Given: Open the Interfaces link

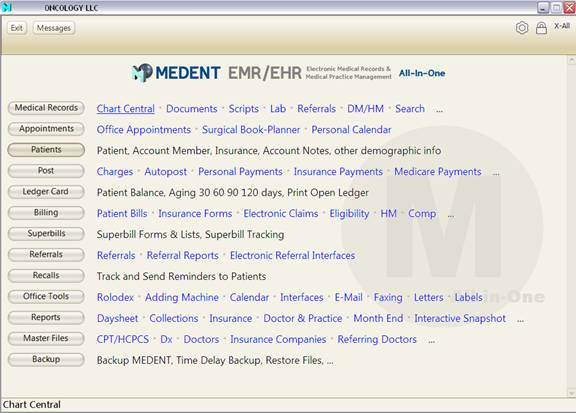Looking at the screenshot, I should 302,297.
